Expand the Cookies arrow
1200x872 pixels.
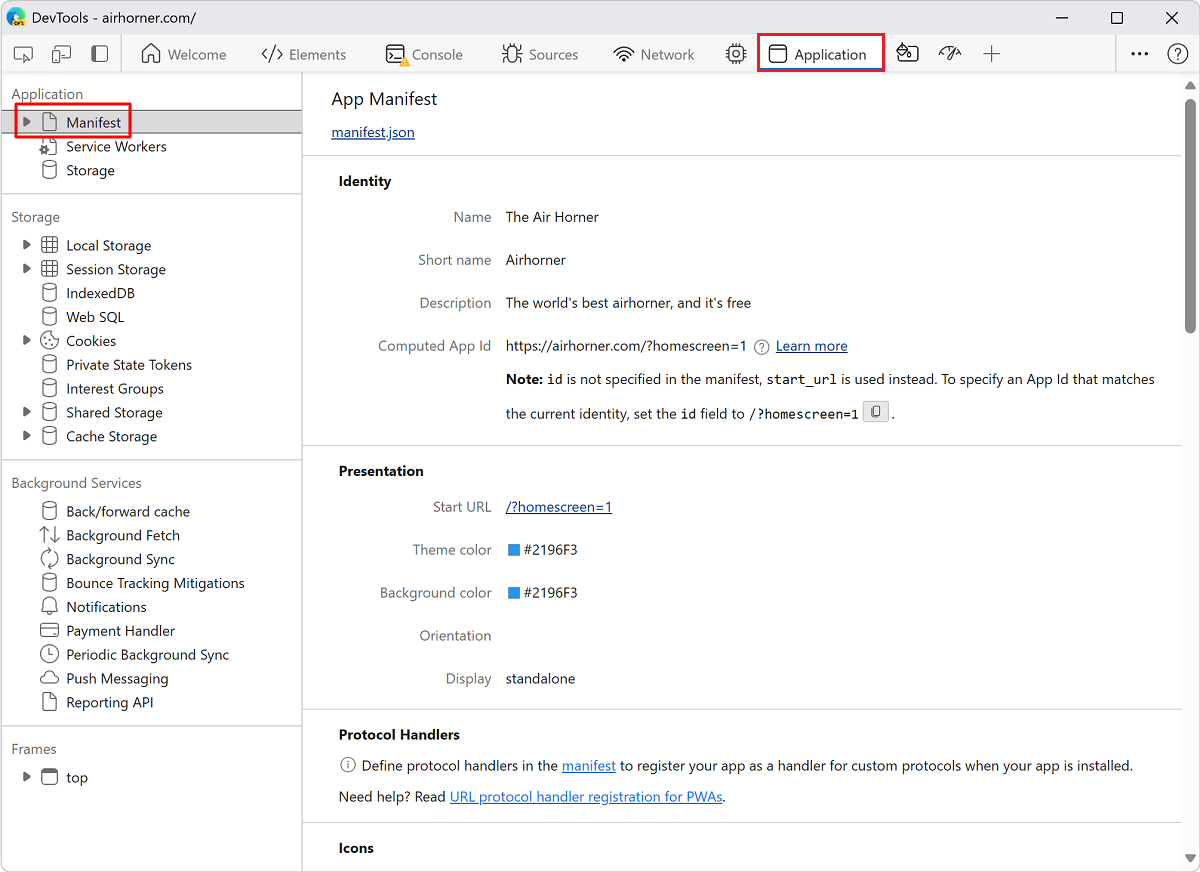click(27, 341)
